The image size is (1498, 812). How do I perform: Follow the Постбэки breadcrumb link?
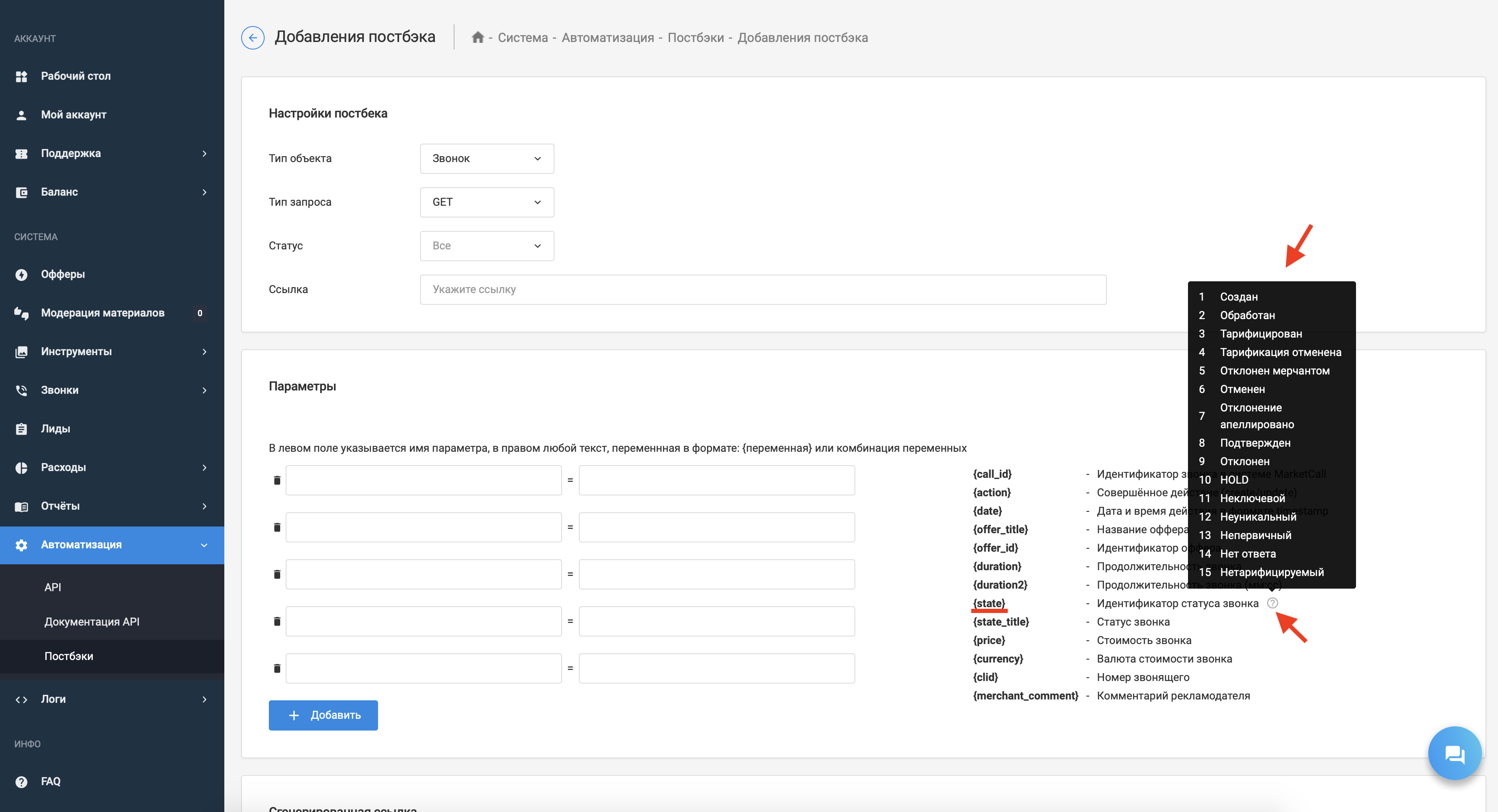pos(696,38)
